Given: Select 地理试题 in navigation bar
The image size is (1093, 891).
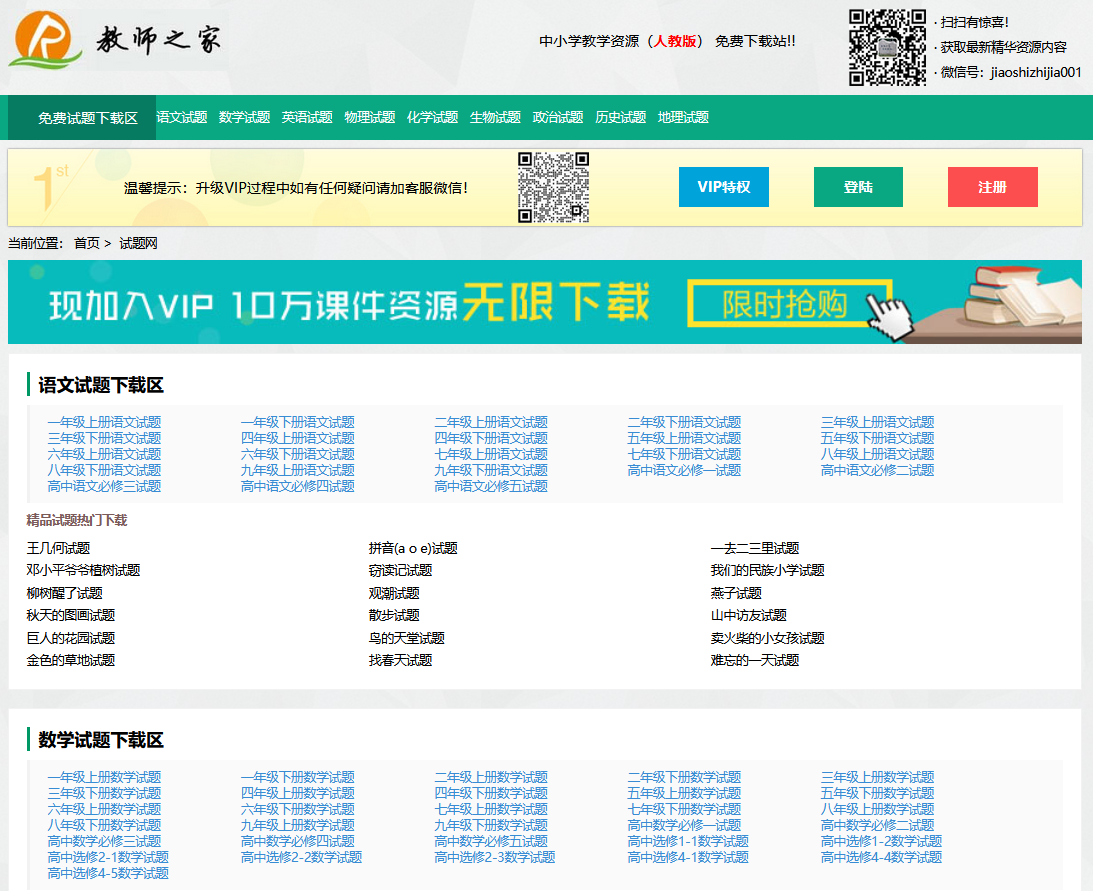Looking at the screenshot, I should point(684,117).
